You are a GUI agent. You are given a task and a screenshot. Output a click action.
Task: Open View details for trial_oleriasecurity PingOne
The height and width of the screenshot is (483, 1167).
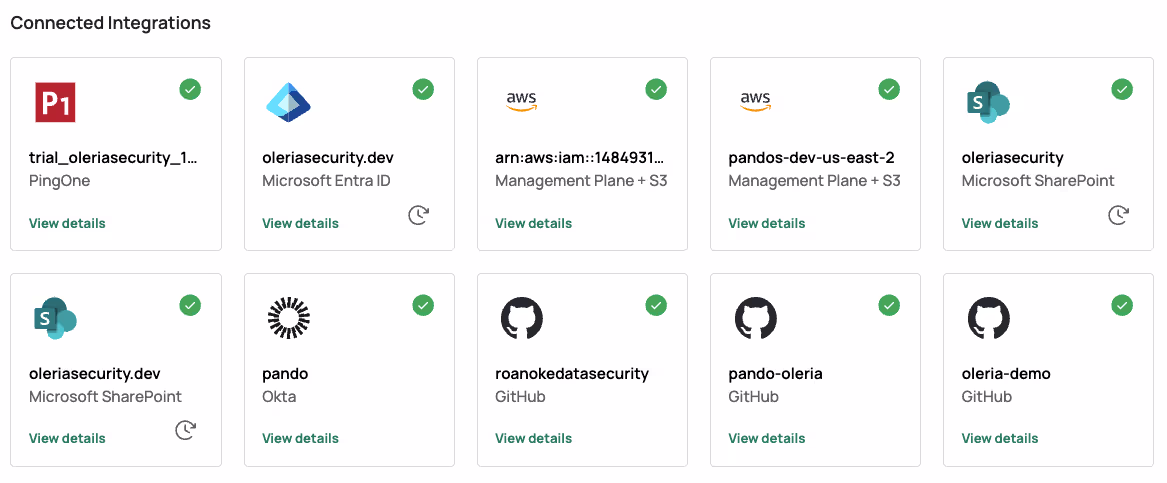click(x=67, y=223)
